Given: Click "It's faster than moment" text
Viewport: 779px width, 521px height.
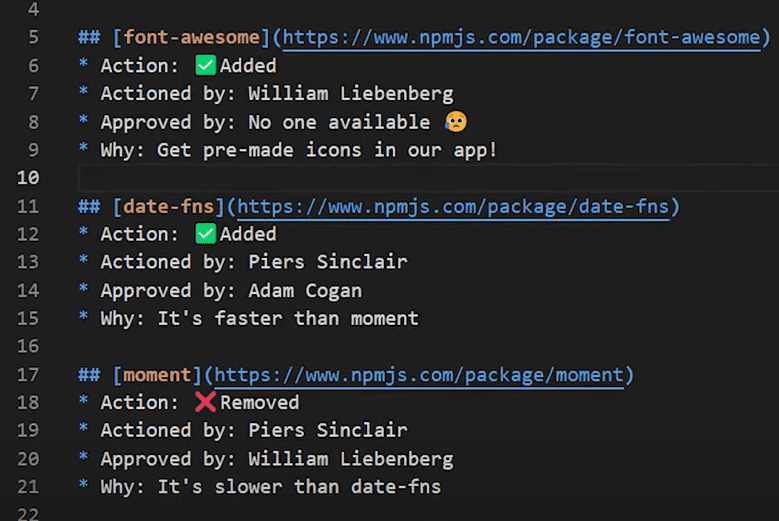Looking at the screenshot, I should pyautogui.click(x=288, y=319).
